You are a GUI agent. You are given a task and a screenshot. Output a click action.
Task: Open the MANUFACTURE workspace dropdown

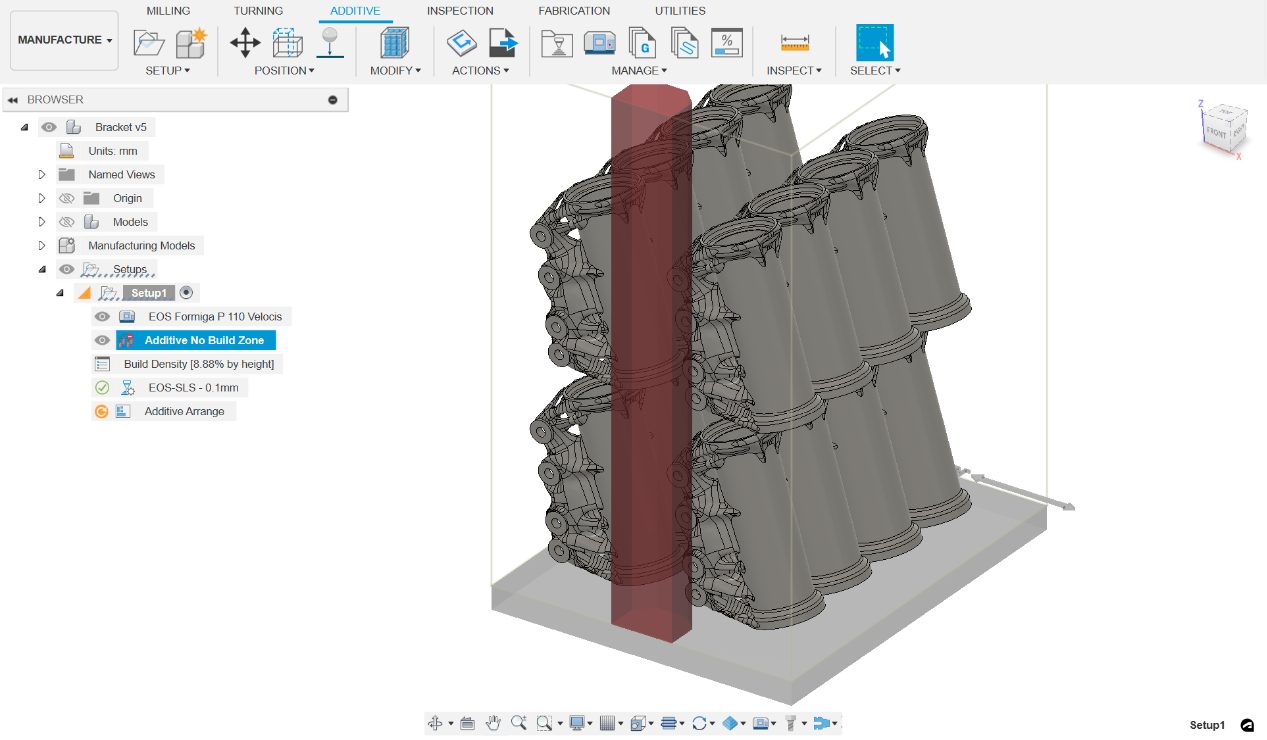click(65, 40)
